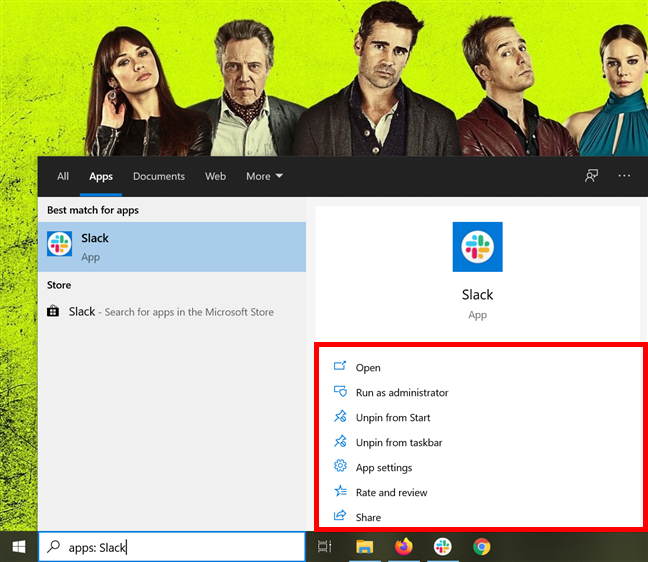Switch to the Documents tab
648x562 pixels.
click(x=159, y=176)
